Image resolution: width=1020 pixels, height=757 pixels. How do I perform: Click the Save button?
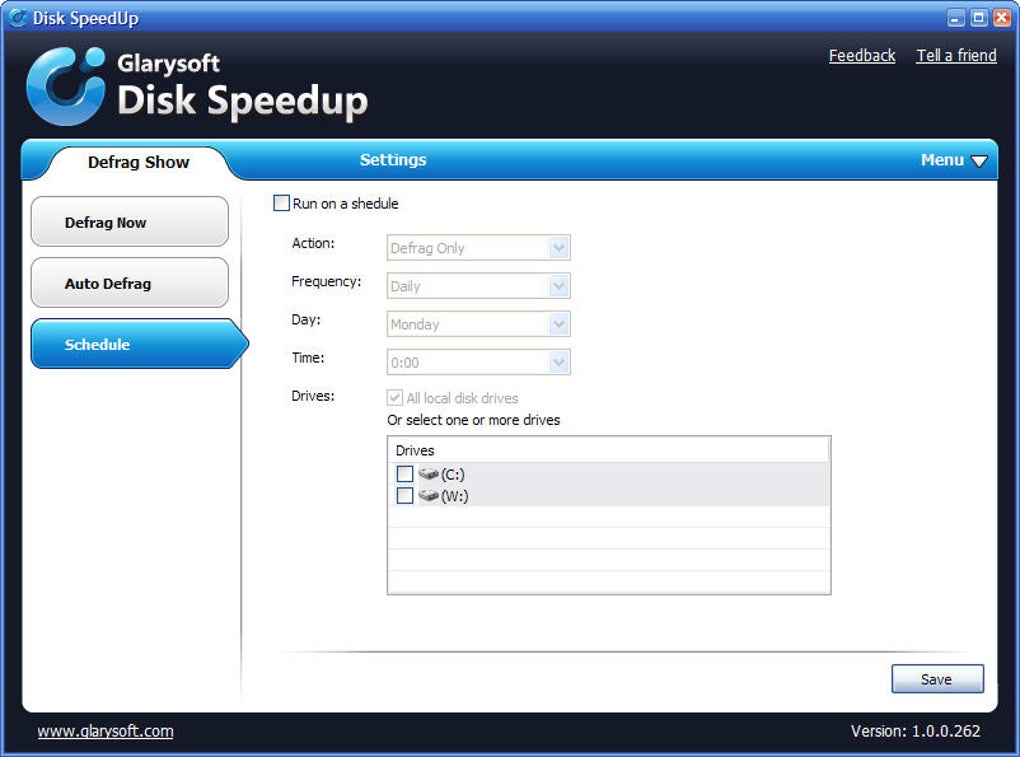(x=937, y=679)
